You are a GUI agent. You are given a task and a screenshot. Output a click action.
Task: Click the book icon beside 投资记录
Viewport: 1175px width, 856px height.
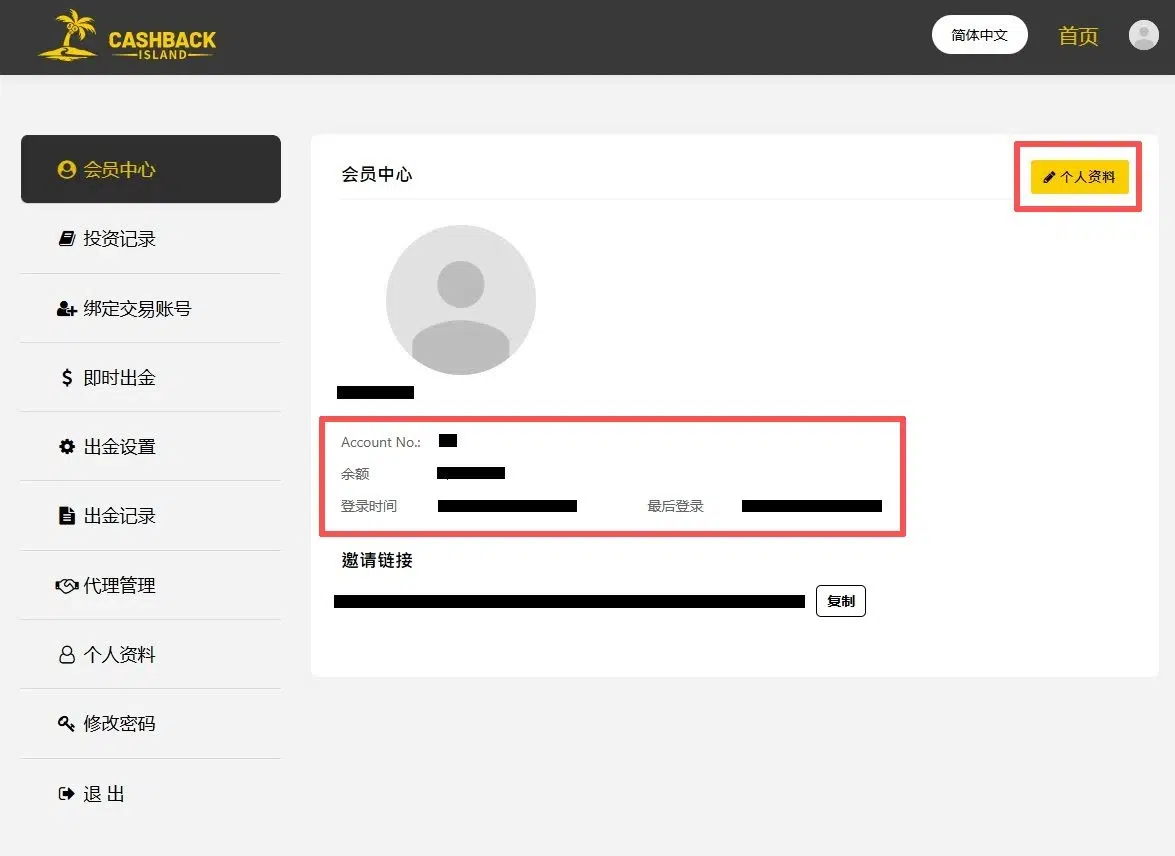point(67,238)
